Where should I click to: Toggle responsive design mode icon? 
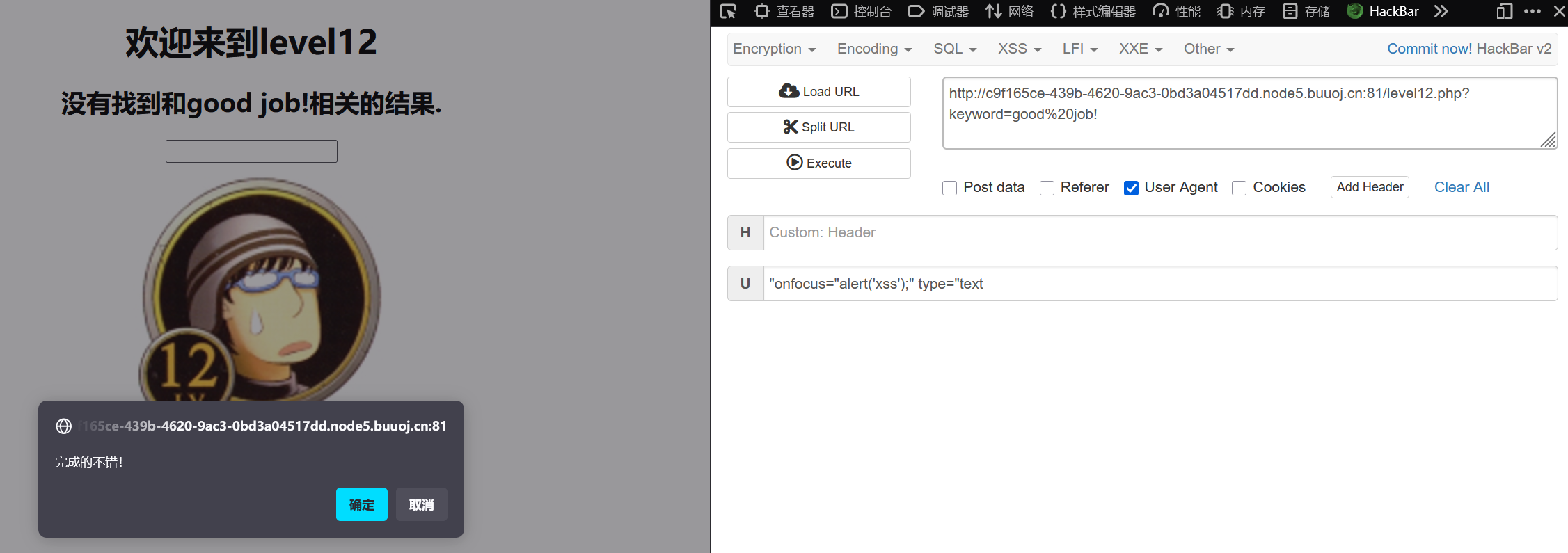tap(1504, 12)
